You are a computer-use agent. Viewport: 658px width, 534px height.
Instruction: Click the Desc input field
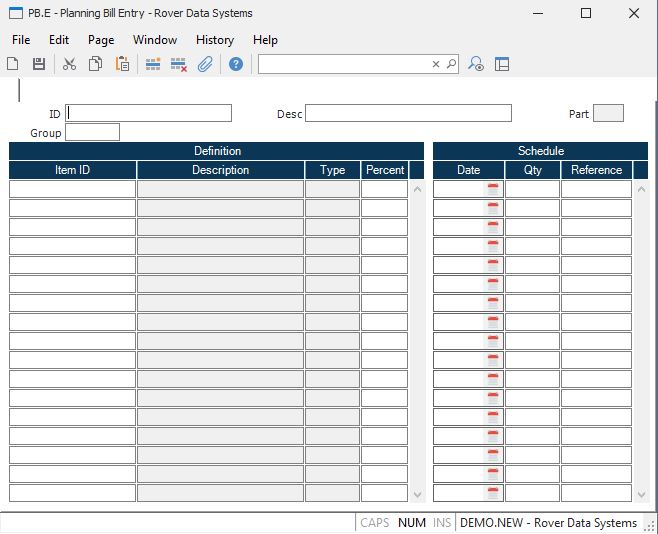(408, 114)
